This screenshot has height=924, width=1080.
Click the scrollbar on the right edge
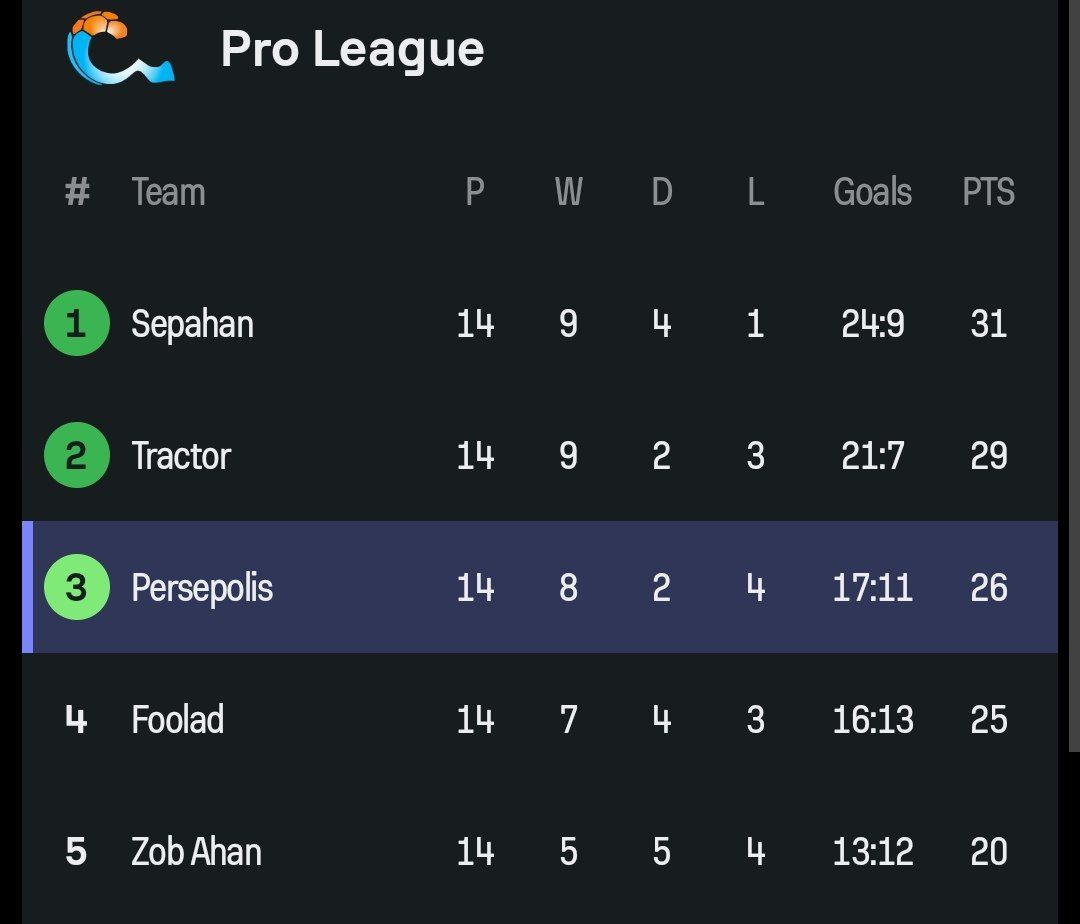(x=1074, y=375)
